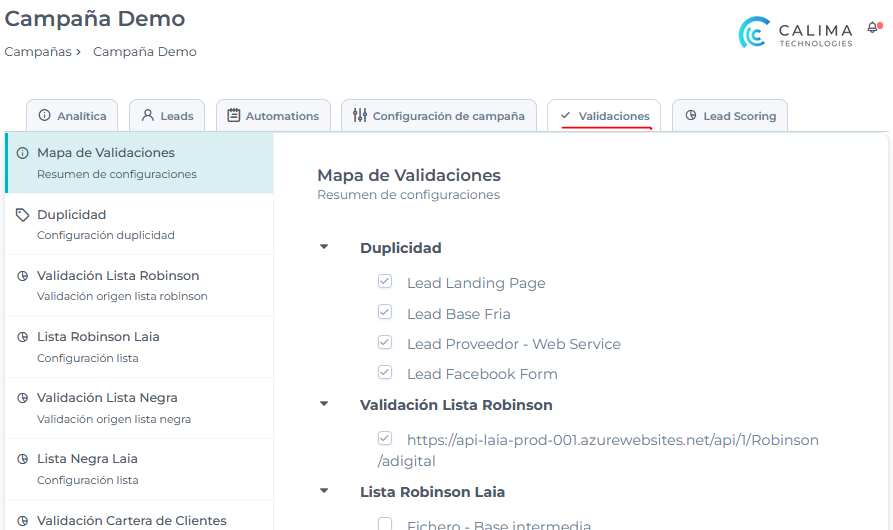
Task: Go to Campañas in the breadcrumb
Action: click(x=37, y=52)
